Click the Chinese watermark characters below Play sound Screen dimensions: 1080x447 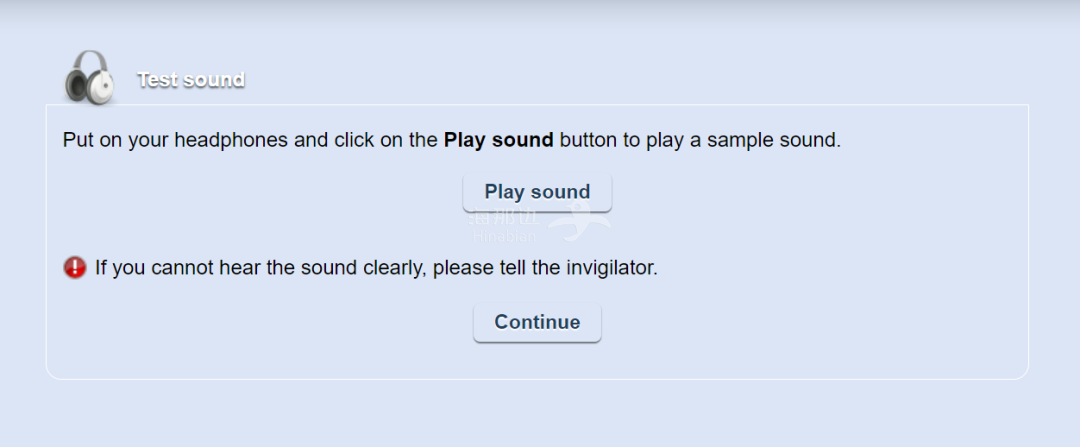[x=504, y=218]
